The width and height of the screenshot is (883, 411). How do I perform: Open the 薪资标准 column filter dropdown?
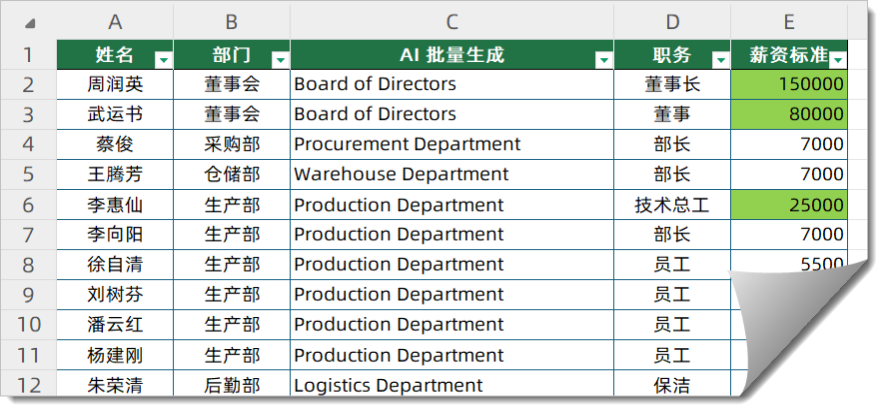pyautogui.click(x=838, y=60)
